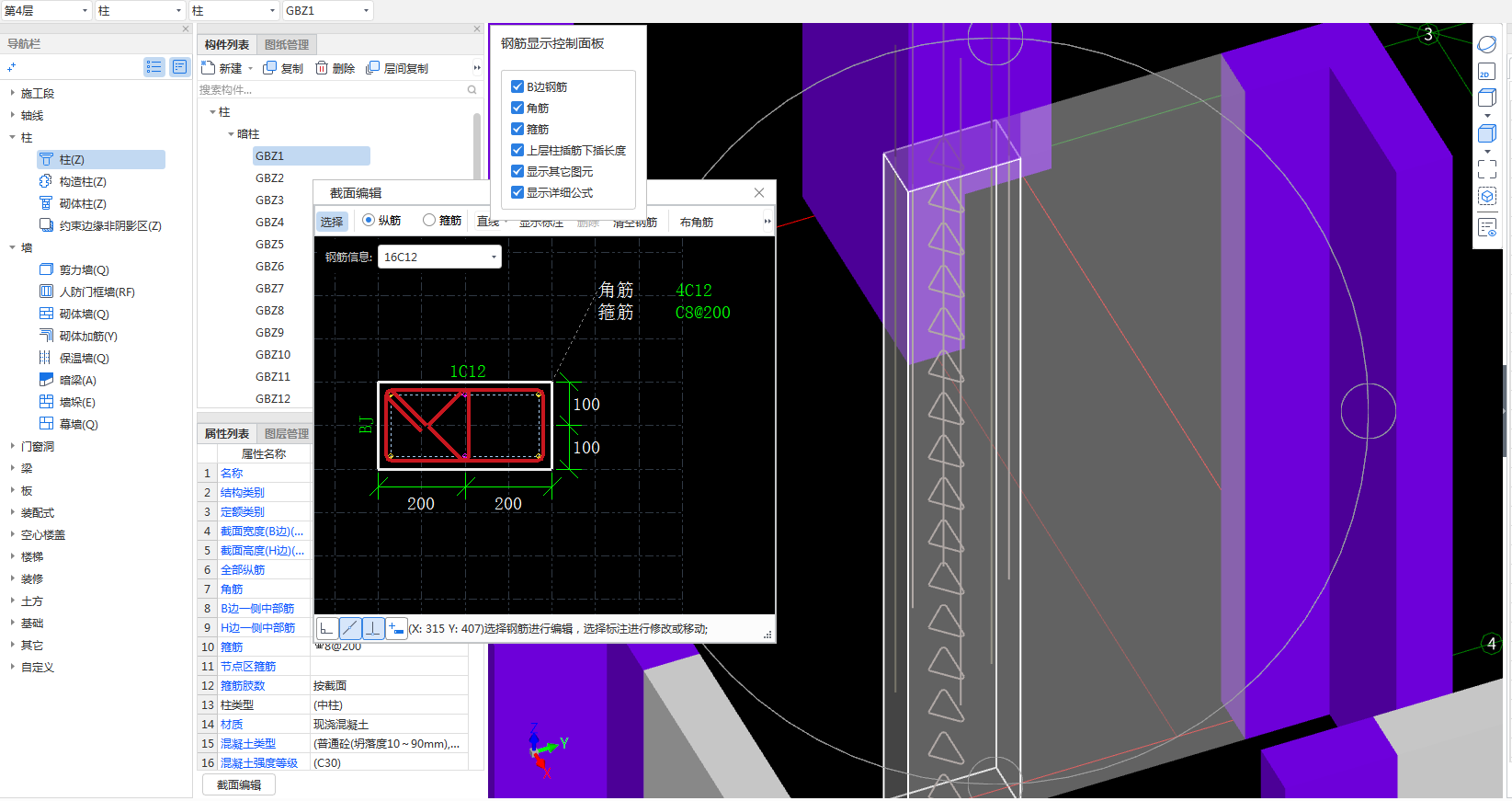Collapse the 暗柱 node in component list
The height and width of the screenshot is (801, 1512).
[231, 134]
